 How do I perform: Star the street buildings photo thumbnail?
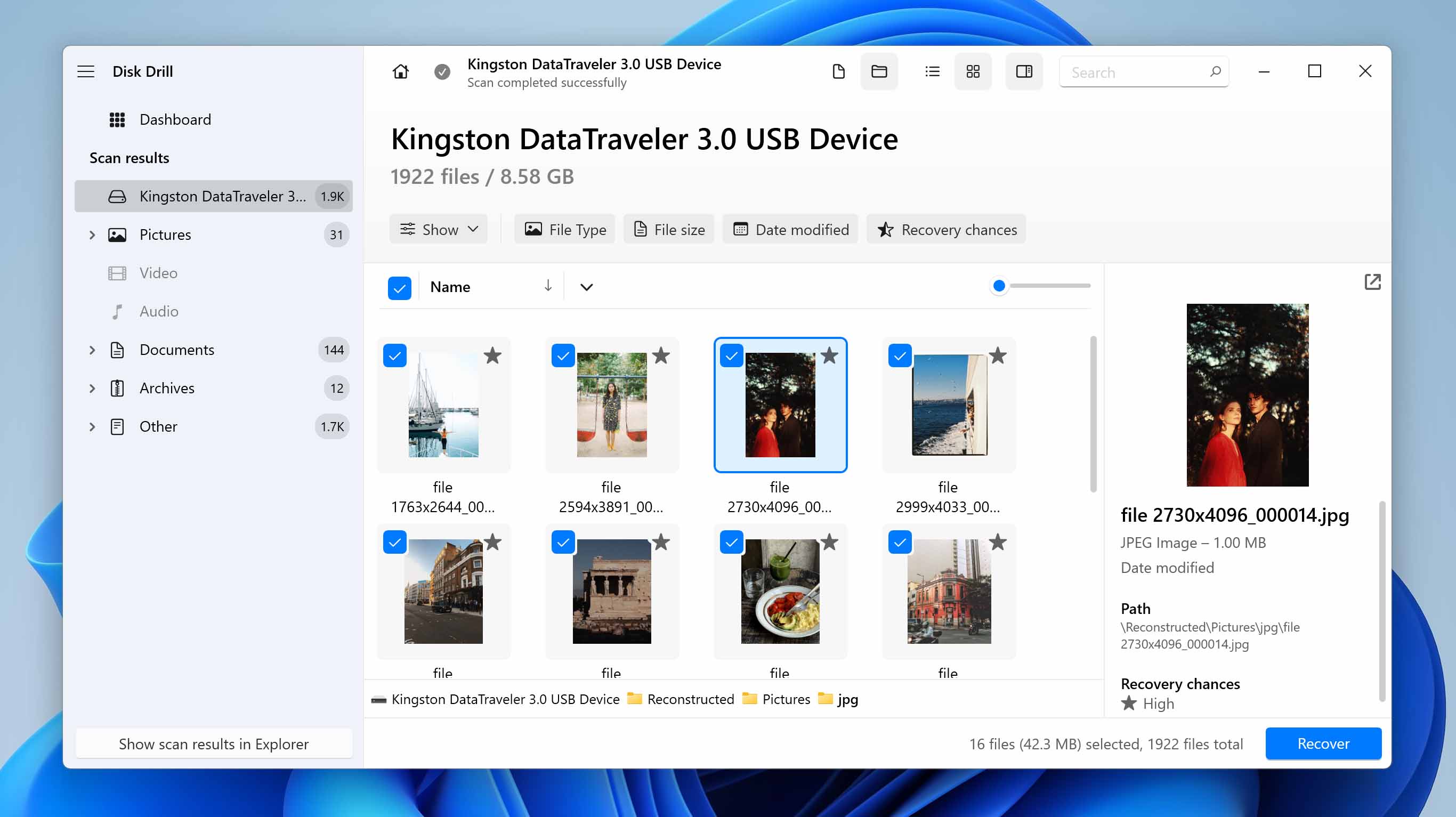pyautogui.click(x=492, y=542)
